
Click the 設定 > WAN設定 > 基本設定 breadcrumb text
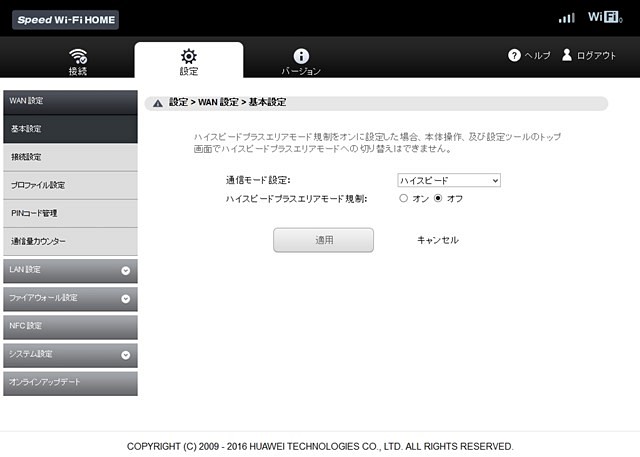(227, 102)
